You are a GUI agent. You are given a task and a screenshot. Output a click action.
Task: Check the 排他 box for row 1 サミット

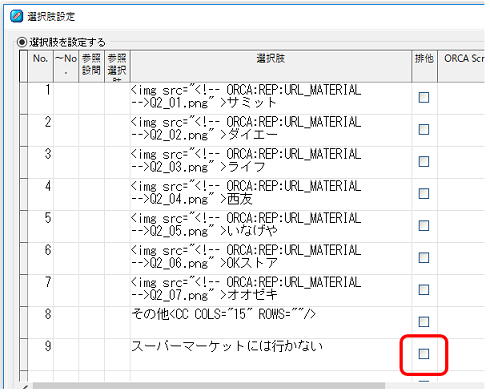coord(424,98)
